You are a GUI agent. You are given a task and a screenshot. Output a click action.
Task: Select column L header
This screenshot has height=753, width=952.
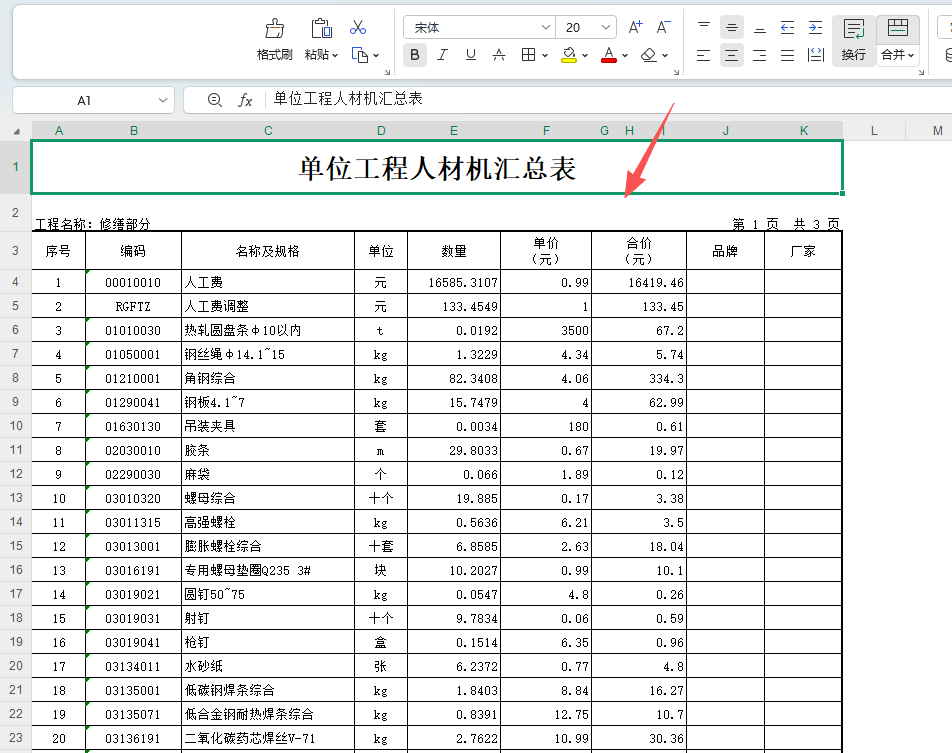(874, 131)
